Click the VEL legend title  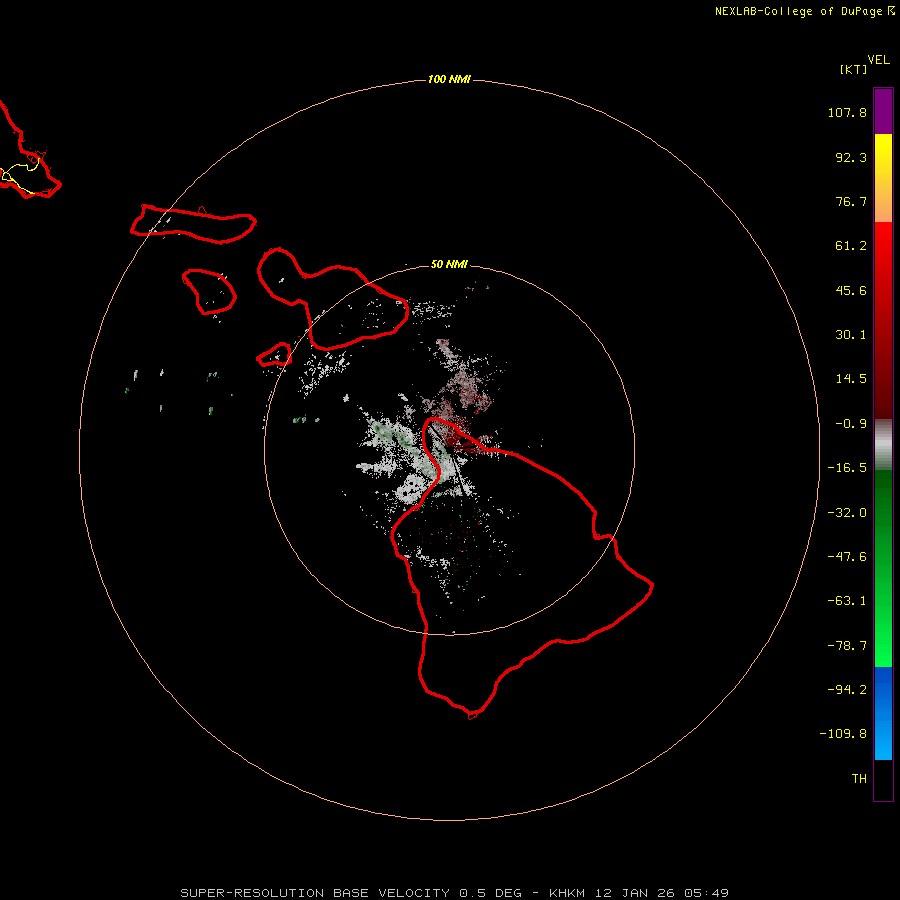[878, 60]
